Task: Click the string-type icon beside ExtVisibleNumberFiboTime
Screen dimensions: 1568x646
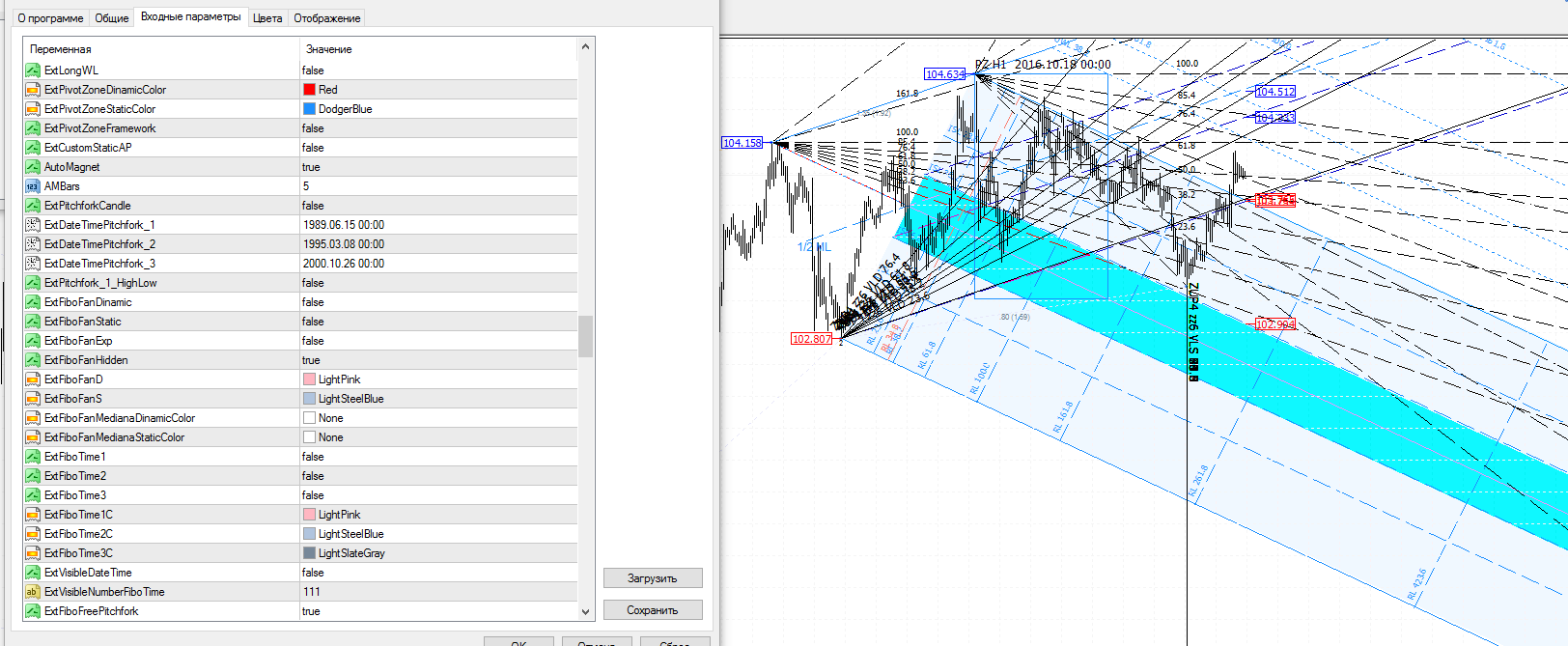Action: 33,592
